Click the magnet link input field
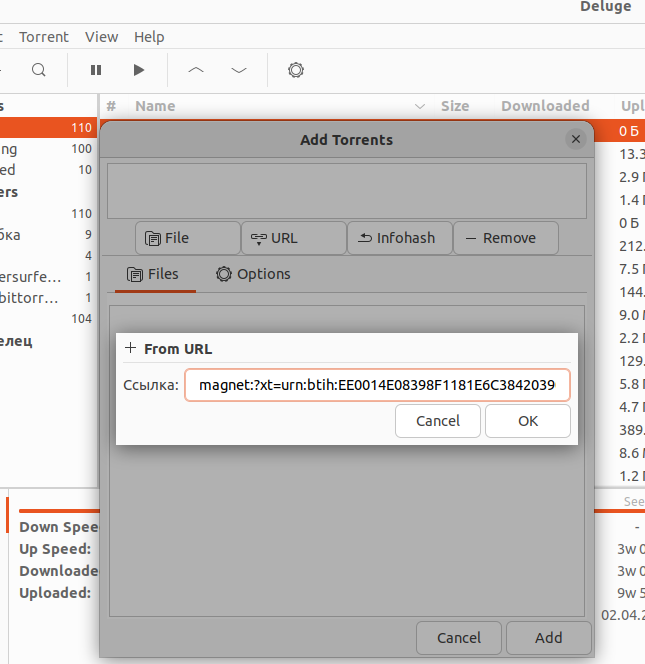Image resolution: width=645 pixels, height=664 pixels. [x=377, y=385]
